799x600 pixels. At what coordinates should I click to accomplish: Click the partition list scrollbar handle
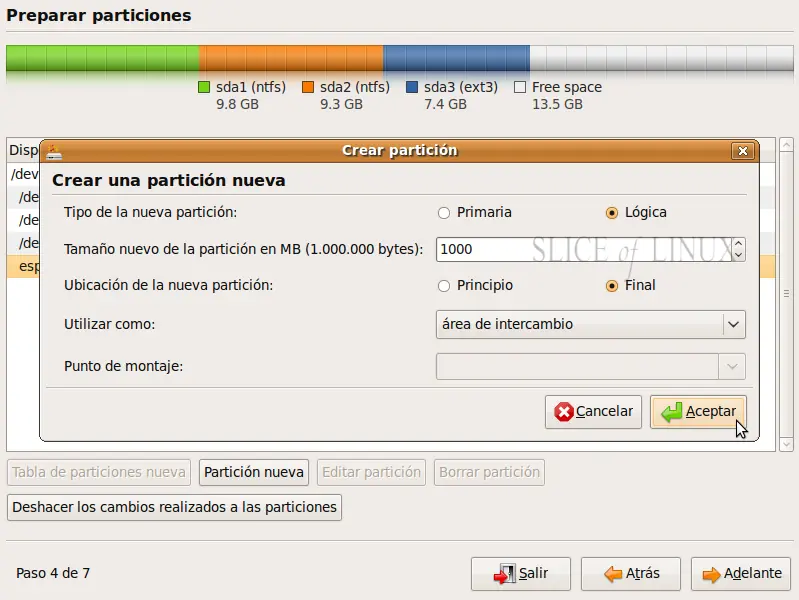point(786,294)
